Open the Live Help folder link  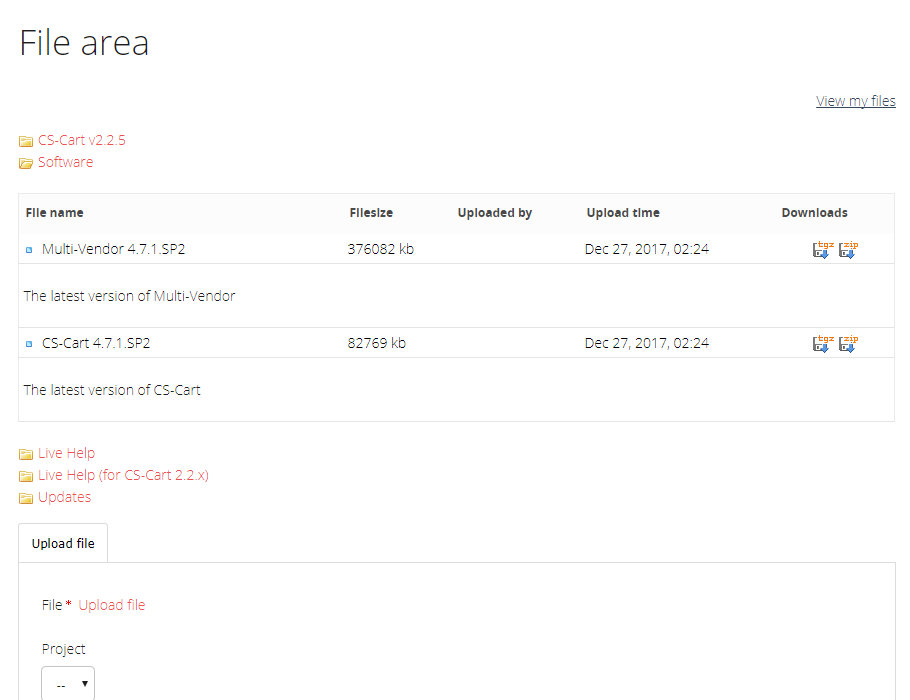[x=67, y=453]
